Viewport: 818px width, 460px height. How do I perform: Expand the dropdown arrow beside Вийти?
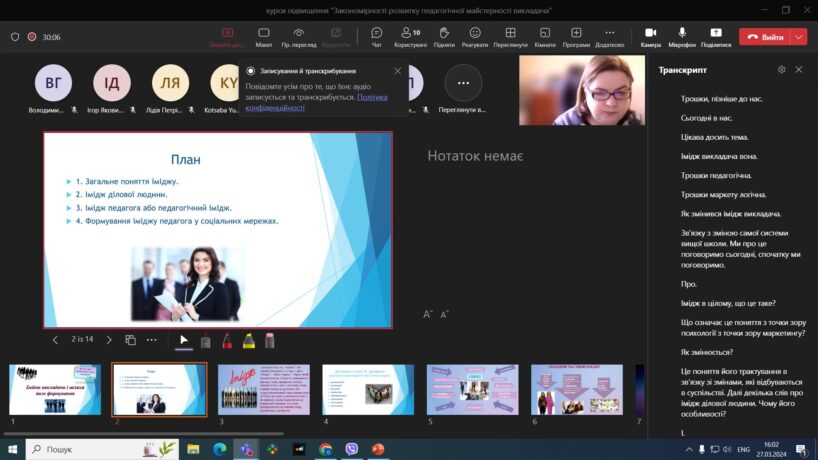pyautogui.click(x=798, y=37)
